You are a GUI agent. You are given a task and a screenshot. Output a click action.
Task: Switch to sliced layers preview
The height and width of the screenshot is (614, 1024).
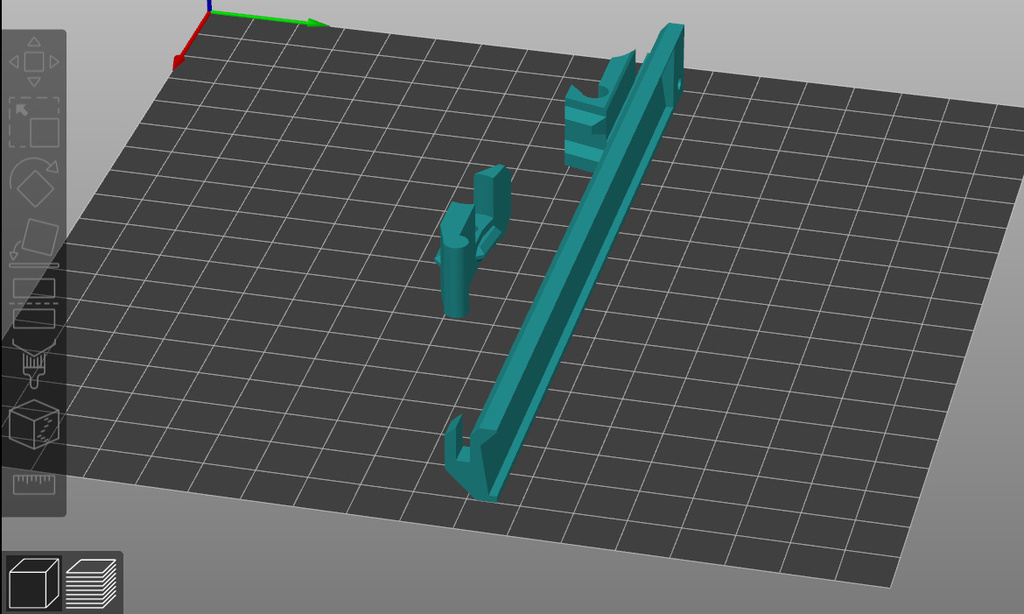click(91, 583)
